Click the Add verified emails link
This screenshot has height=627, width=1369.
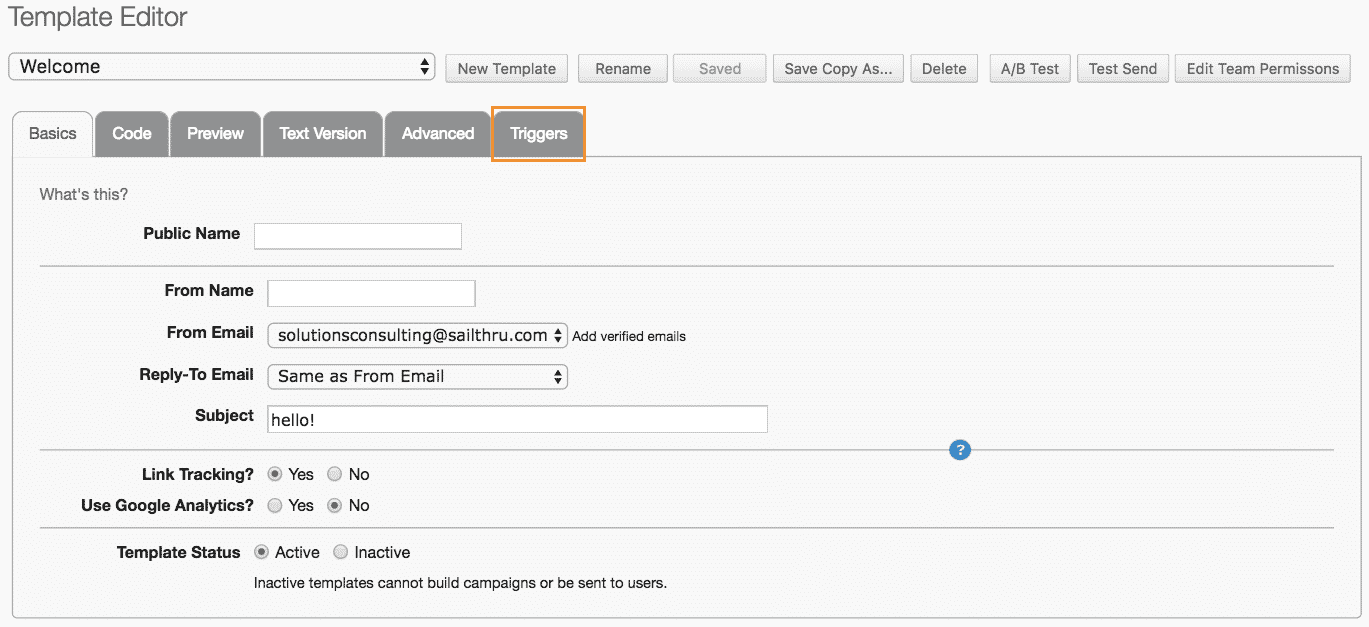629,337
